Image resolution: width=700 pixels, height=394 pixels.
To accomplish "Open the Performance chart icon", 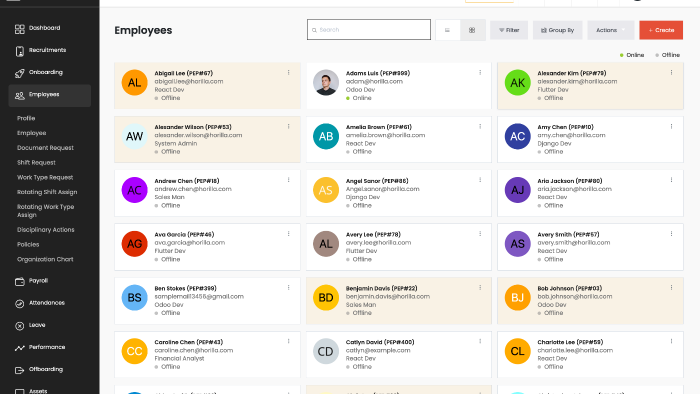I will [19, 348].
